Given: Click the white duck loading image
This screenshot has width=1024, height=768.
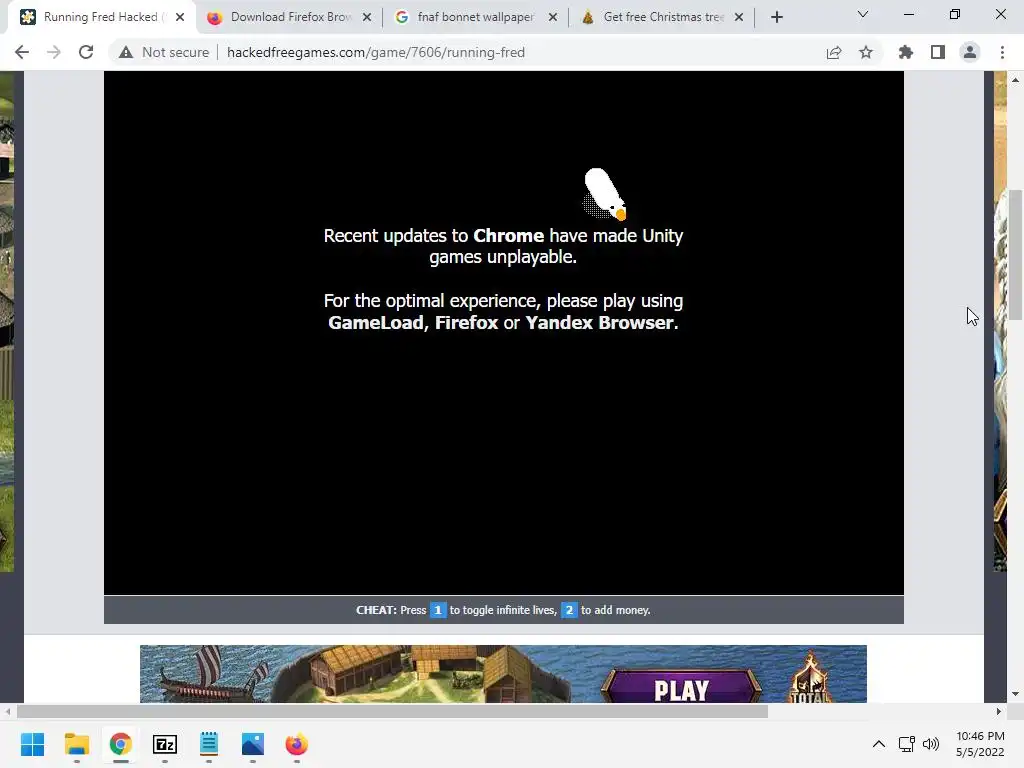Looking at the screenshot, I should (x=604, y=194).
